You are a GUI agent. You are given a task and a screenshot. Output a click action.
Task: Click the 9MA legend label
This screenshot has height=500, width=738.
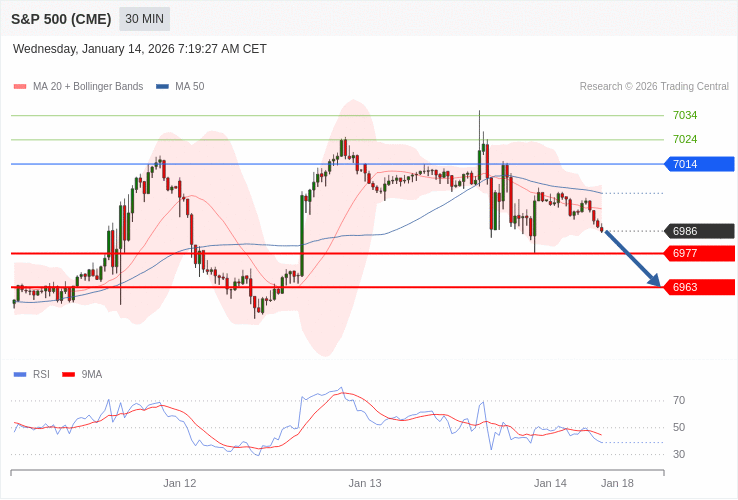pyautogui.click(x=92, y=375)
